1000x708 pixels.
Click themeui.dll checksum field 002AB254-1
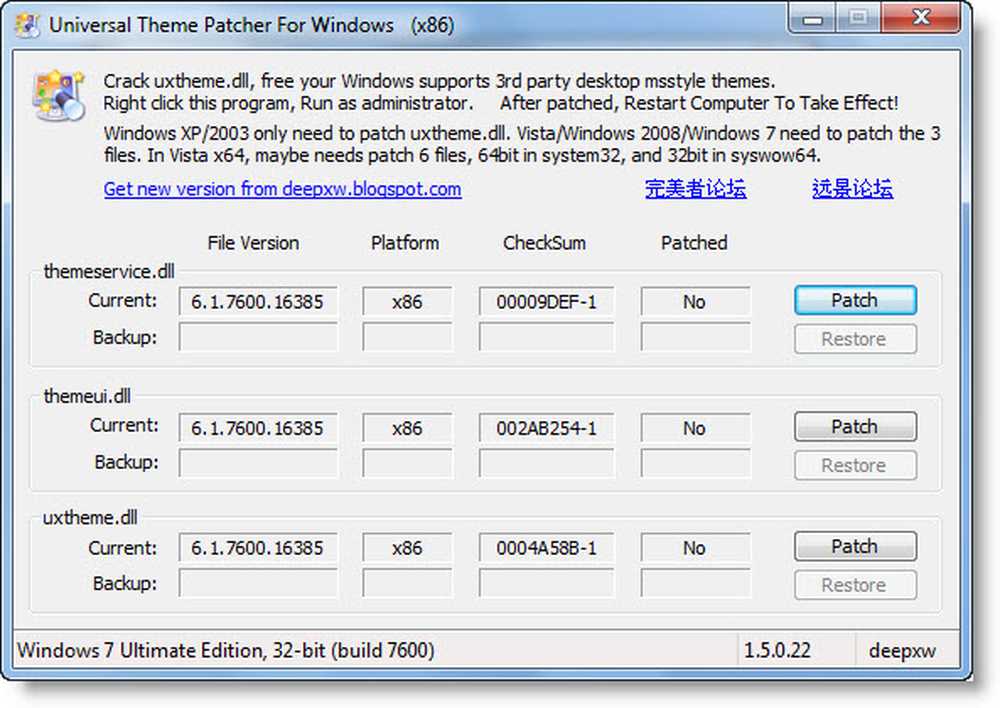click(546, 428)
